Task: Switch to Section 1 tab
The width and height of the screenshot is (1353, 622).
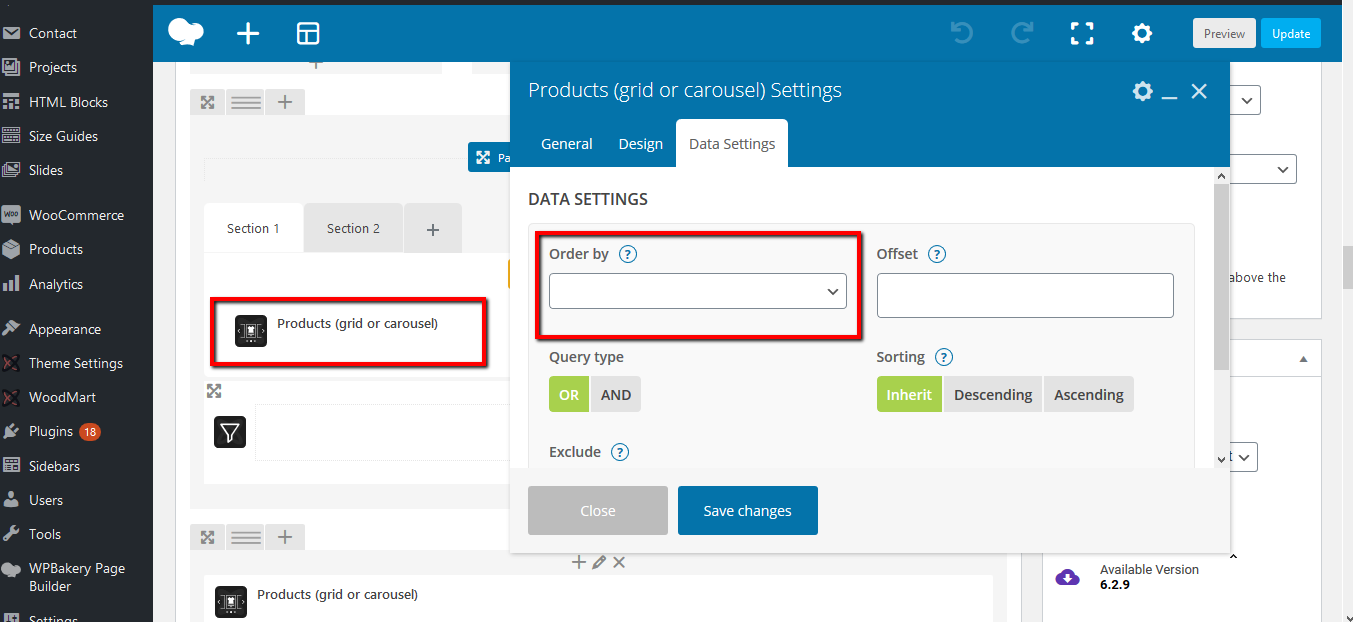Action: click(253, 228)
